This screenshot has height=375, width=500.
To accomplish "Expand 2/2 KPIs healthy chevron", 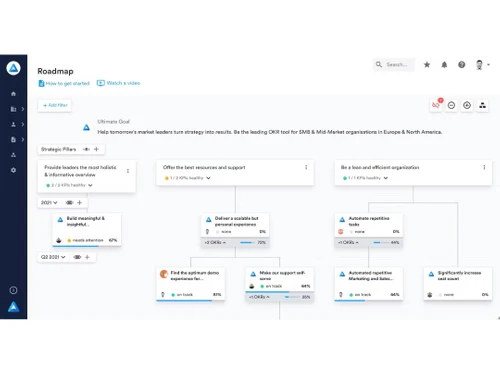I will point(90,185).
